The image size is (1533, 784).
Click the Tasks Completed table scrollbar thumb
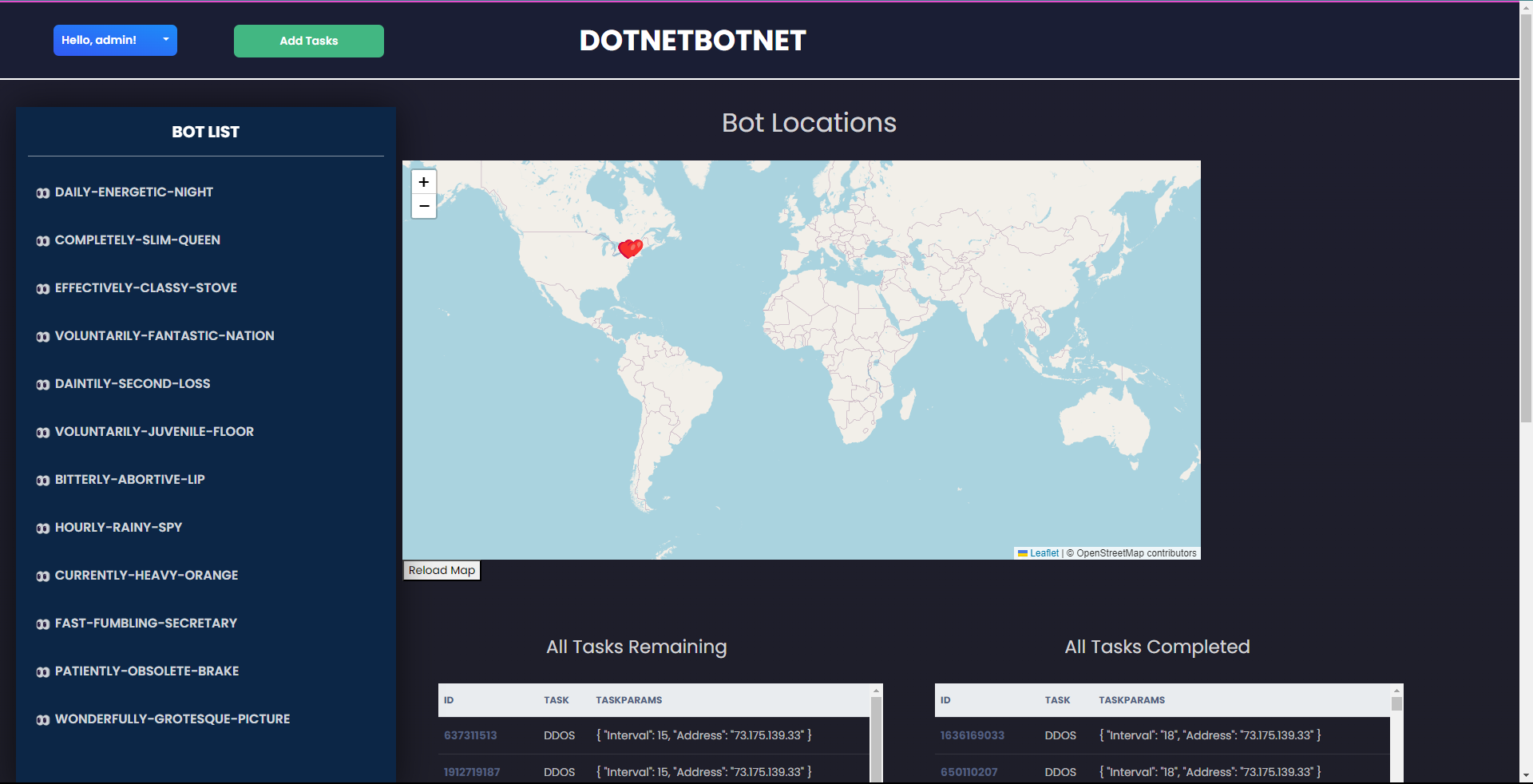pyautogui.click(x=1396, y=704)
